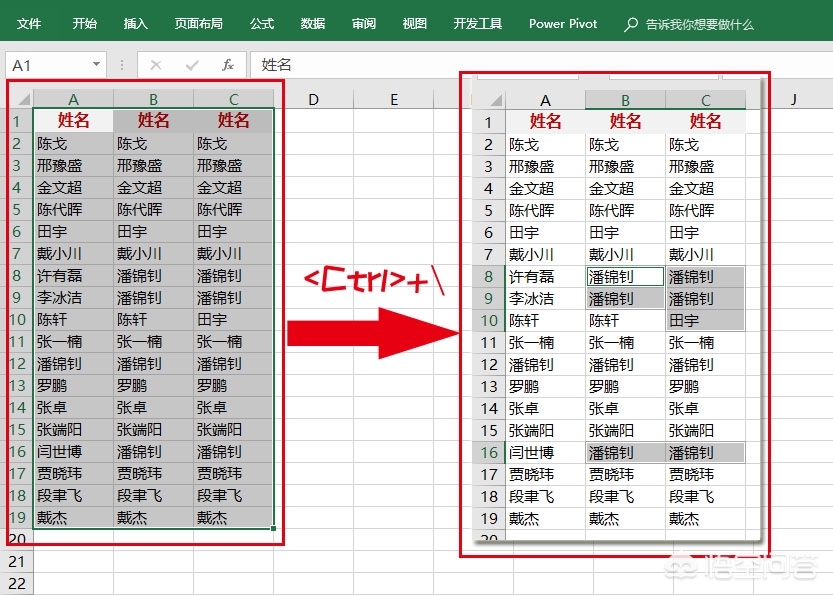Select row 10 header in left sheet
This screenshot has height=595, width=833.
click(17, 320)
